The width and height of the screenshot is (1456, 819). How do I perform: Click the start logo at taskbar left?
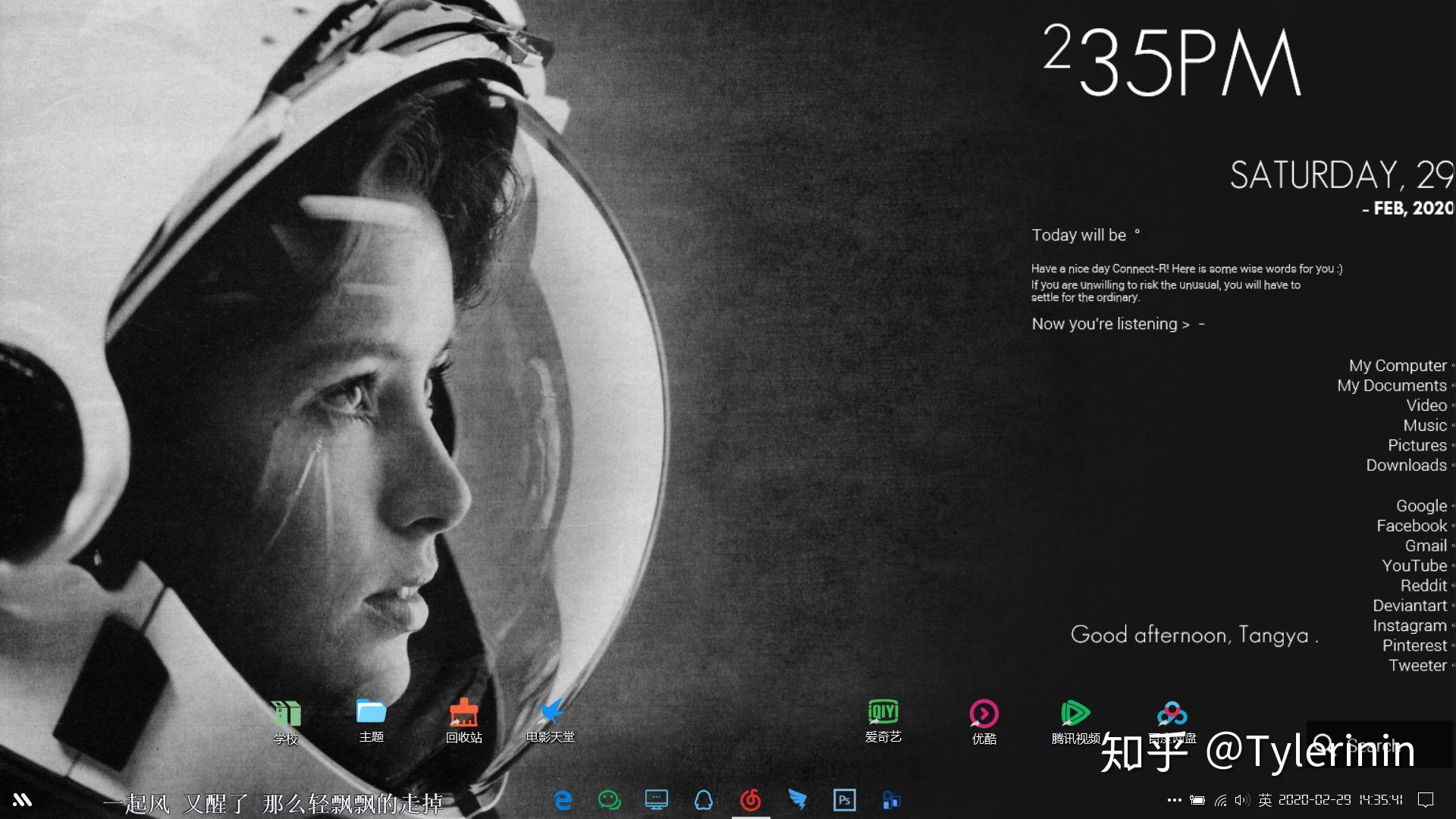tap(22, 800)
